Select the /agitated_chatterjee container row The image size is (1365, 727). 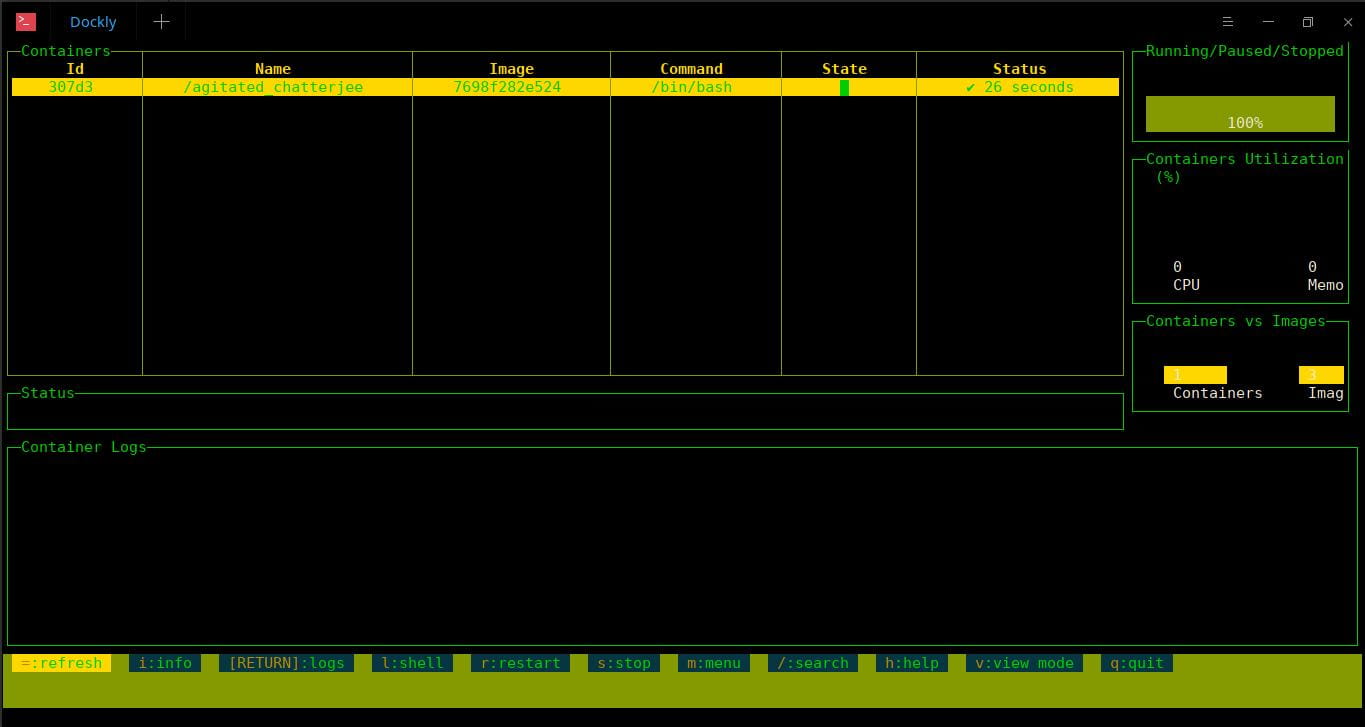565,87
